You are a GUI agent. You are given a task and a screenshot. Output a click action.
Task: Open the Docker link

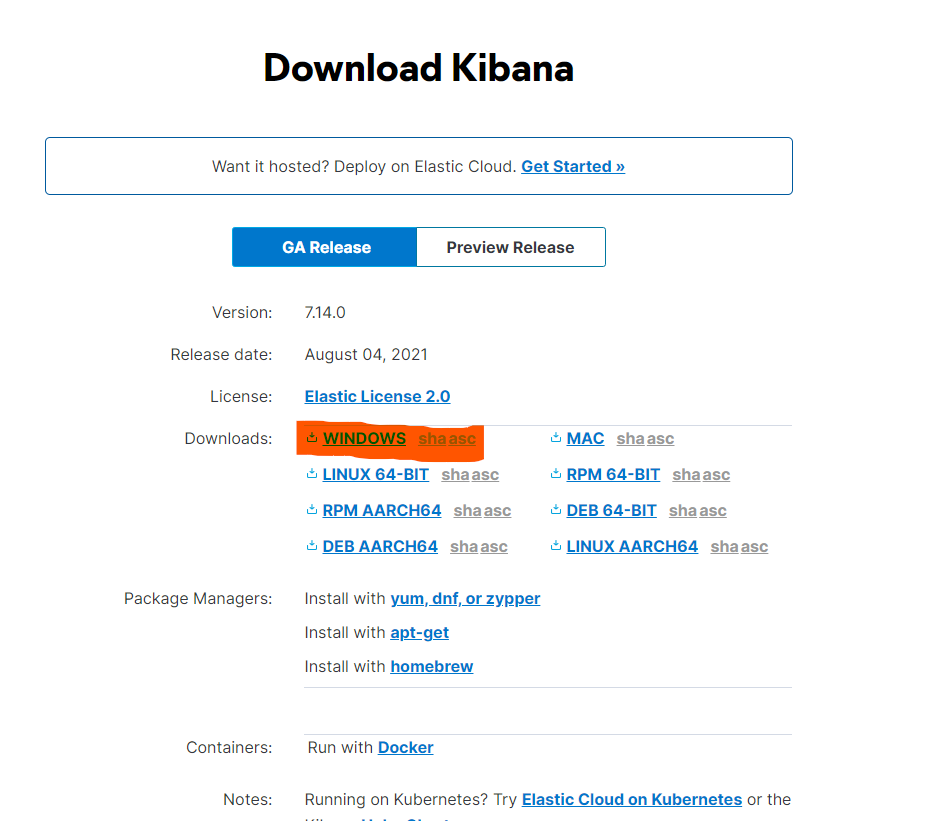(406, 747)
